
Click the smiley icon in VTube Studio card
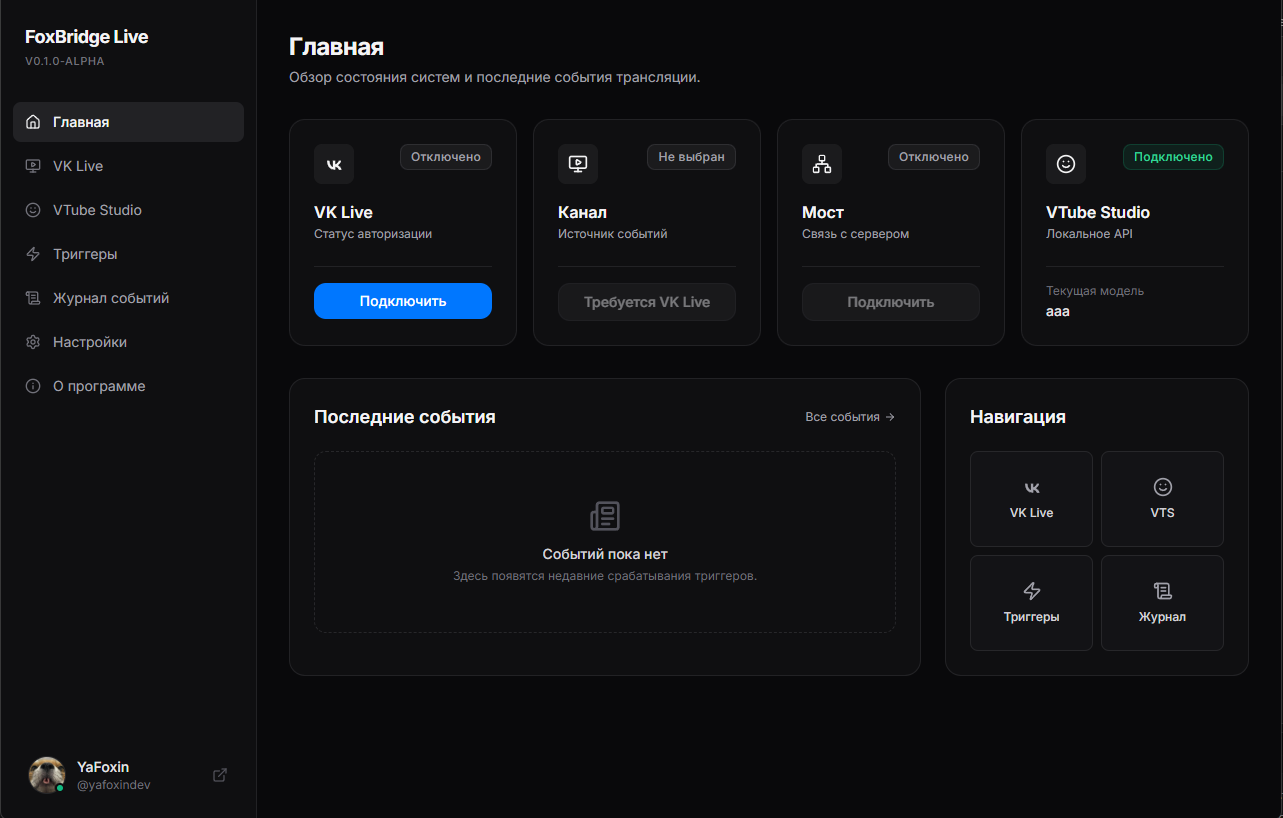[1066, 164]
